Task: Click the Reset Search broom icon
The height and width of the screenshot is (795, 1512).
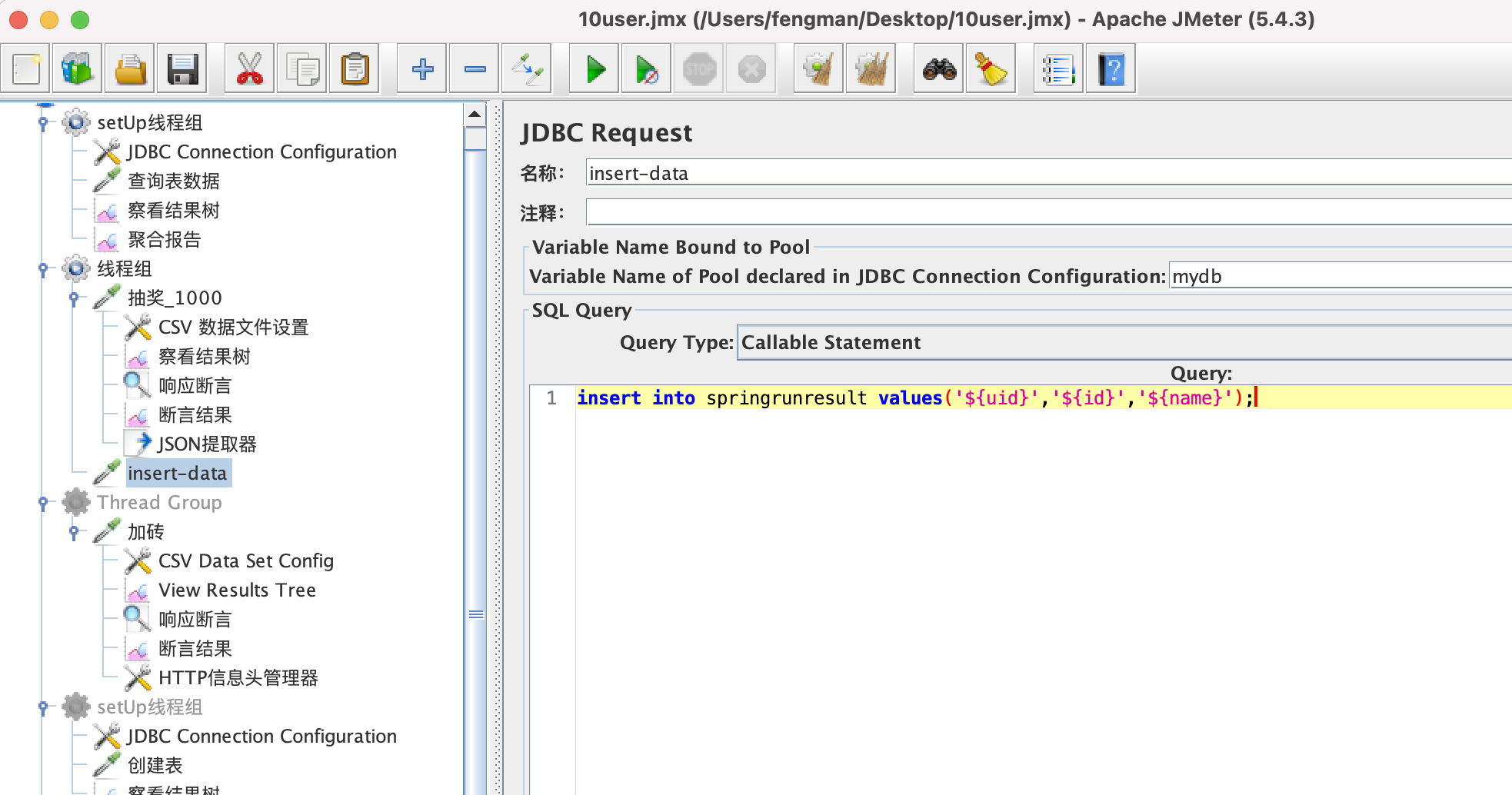Action: (x=991, y=69)
